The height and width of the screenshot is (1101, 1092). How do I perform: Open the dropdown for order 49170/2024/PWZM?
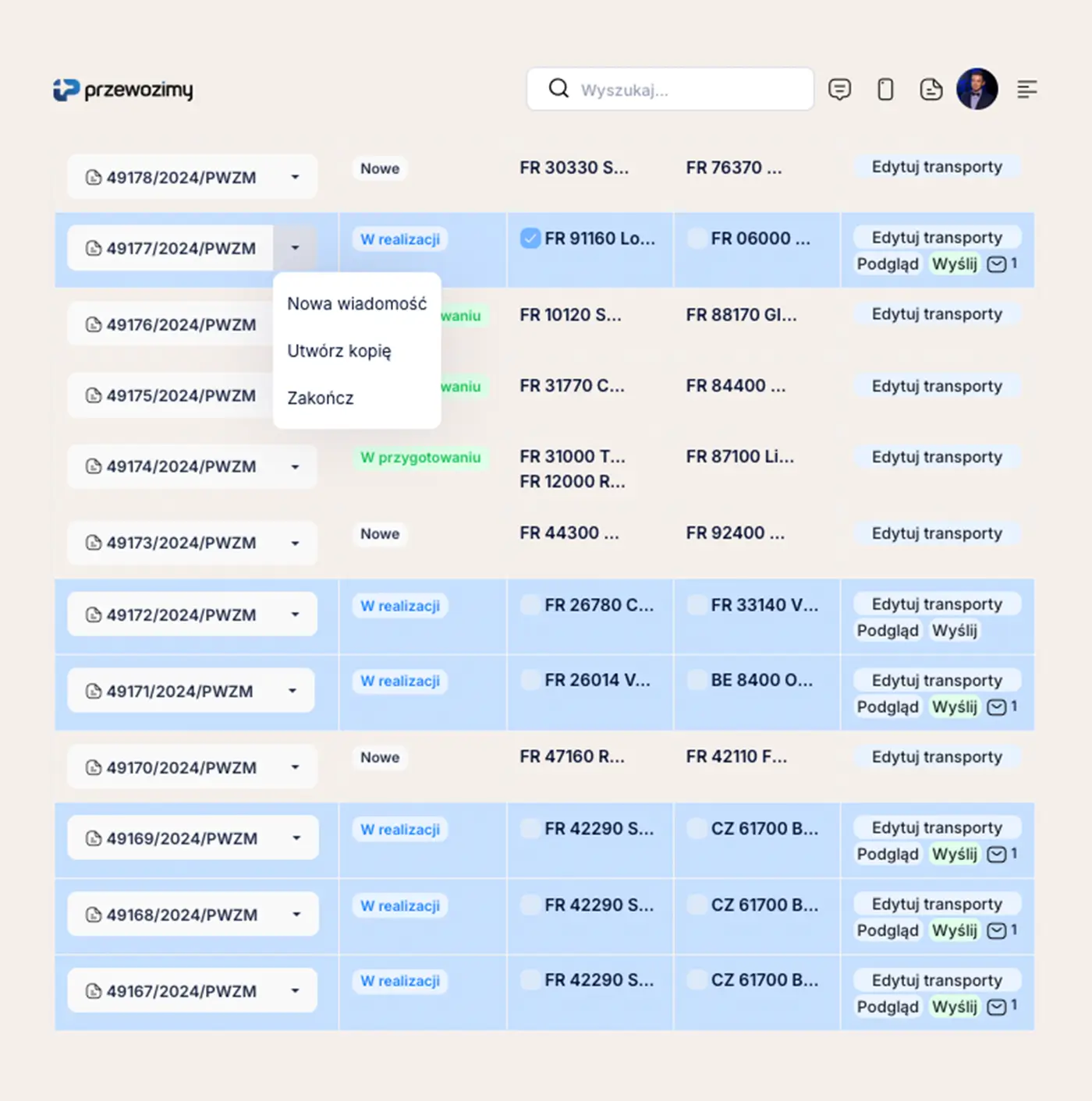coord(295,767)
